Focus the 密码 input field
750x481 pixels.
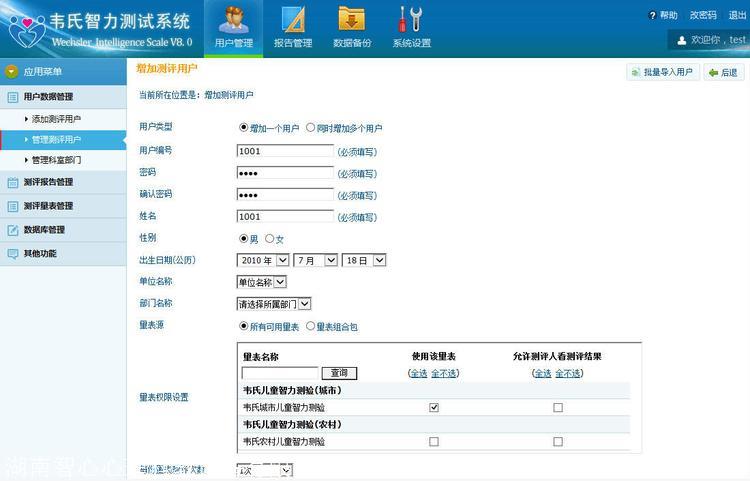point(285,173)
